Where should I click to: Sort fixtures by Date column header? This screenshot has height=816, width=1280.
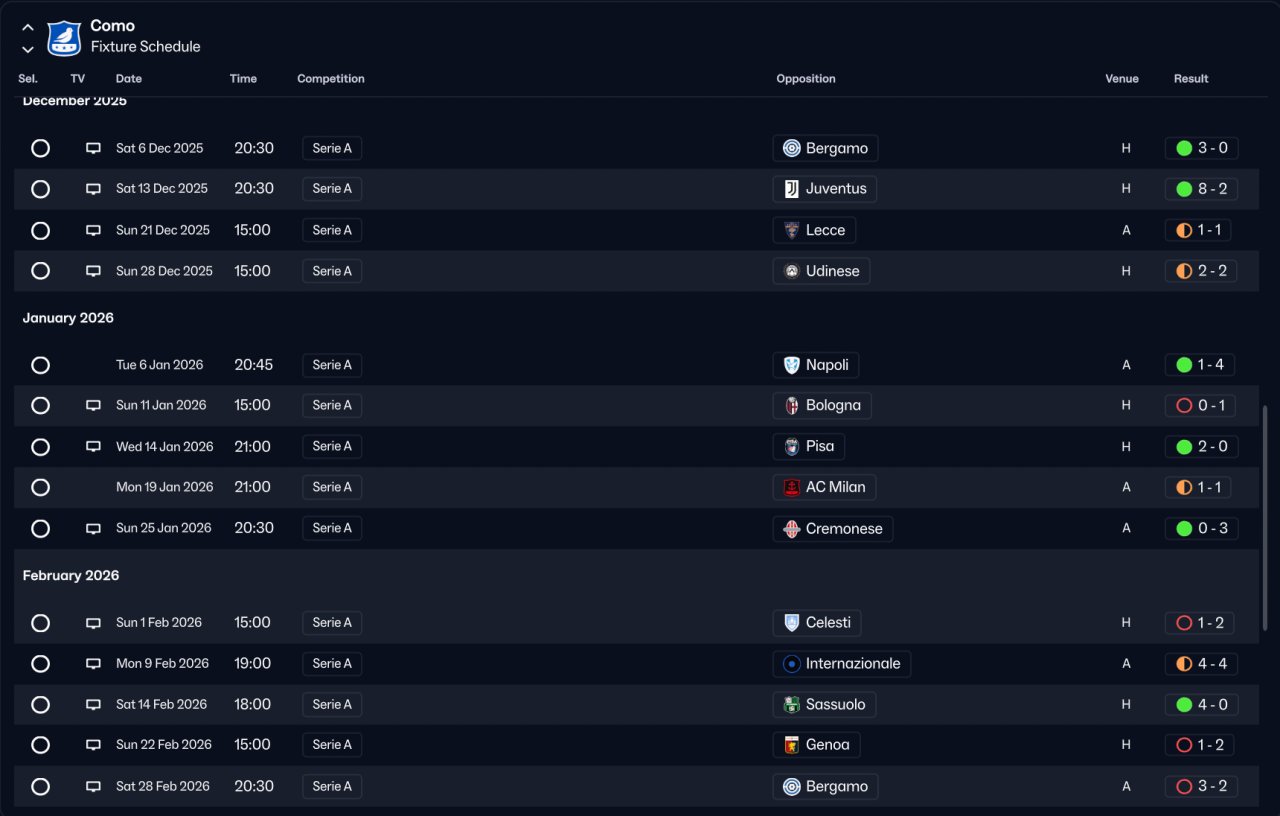129,79
